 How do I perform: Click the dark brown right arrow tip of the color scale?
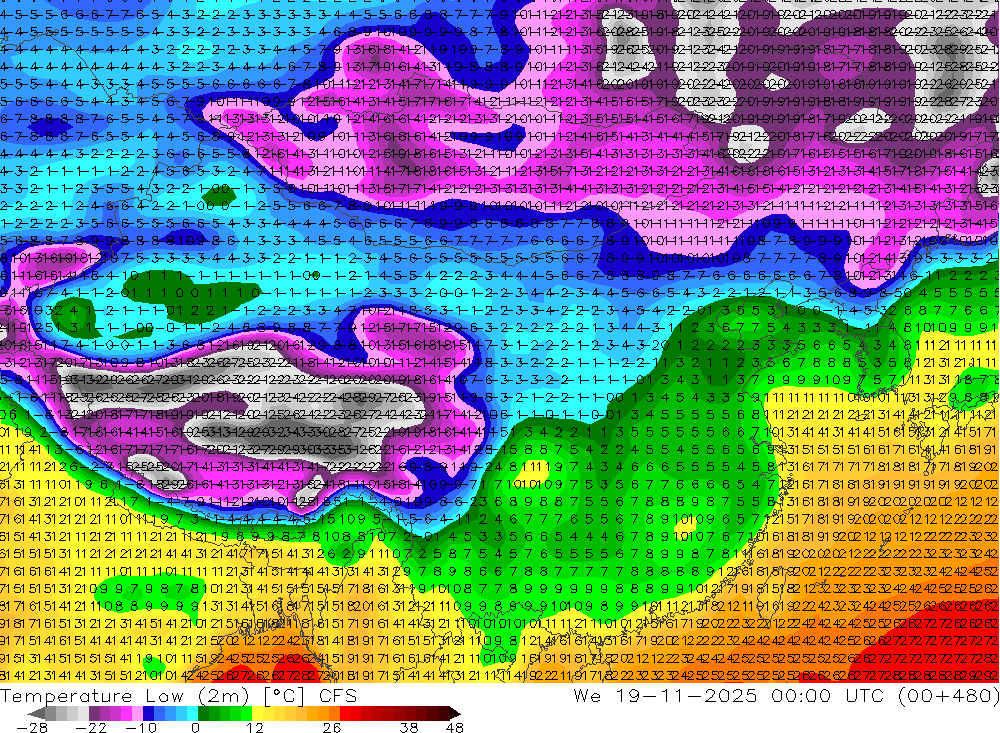pos(455,713)
